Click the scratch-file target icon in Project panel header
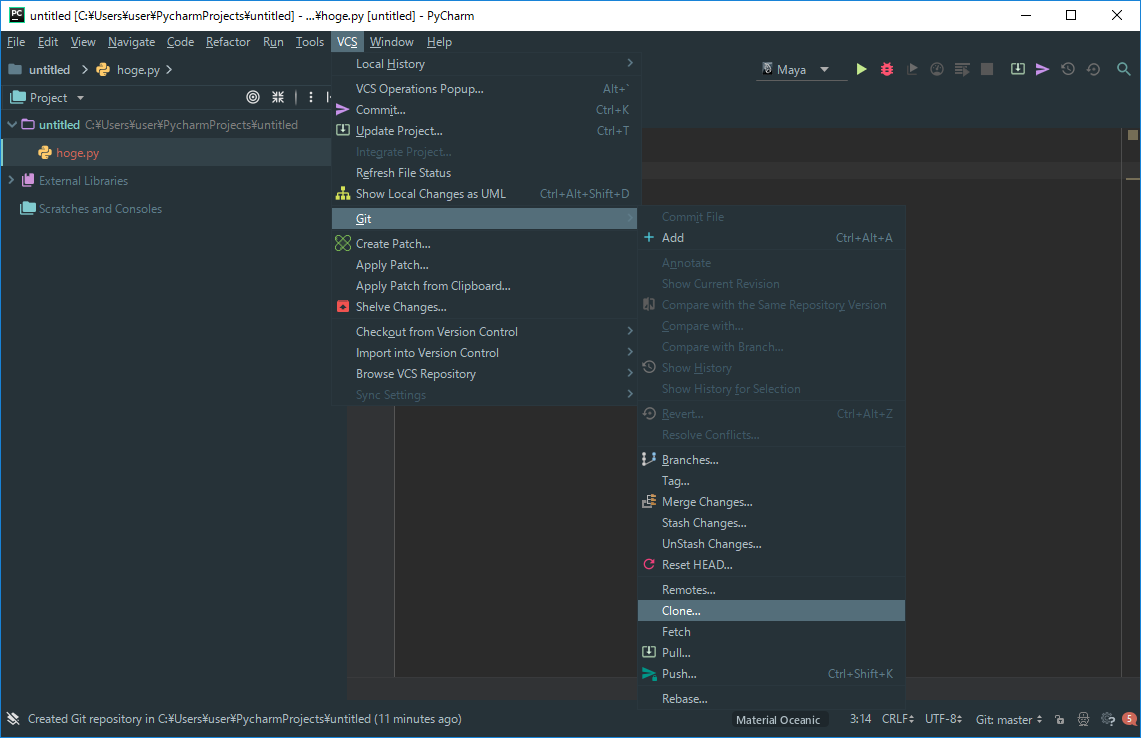1141x738 pixels. coord(253,97)
